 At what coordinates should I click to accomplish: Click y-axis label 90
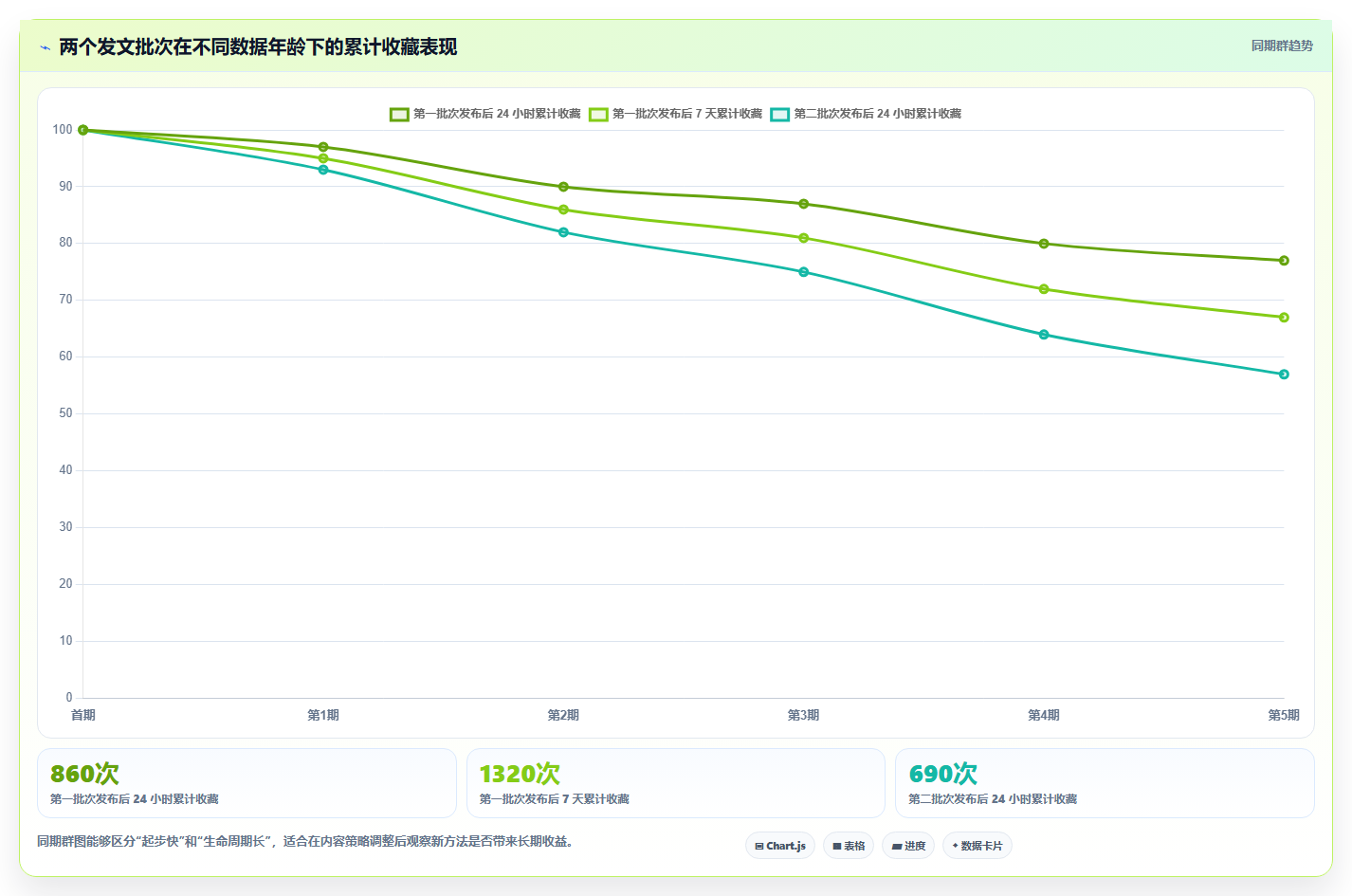point(65,187)
